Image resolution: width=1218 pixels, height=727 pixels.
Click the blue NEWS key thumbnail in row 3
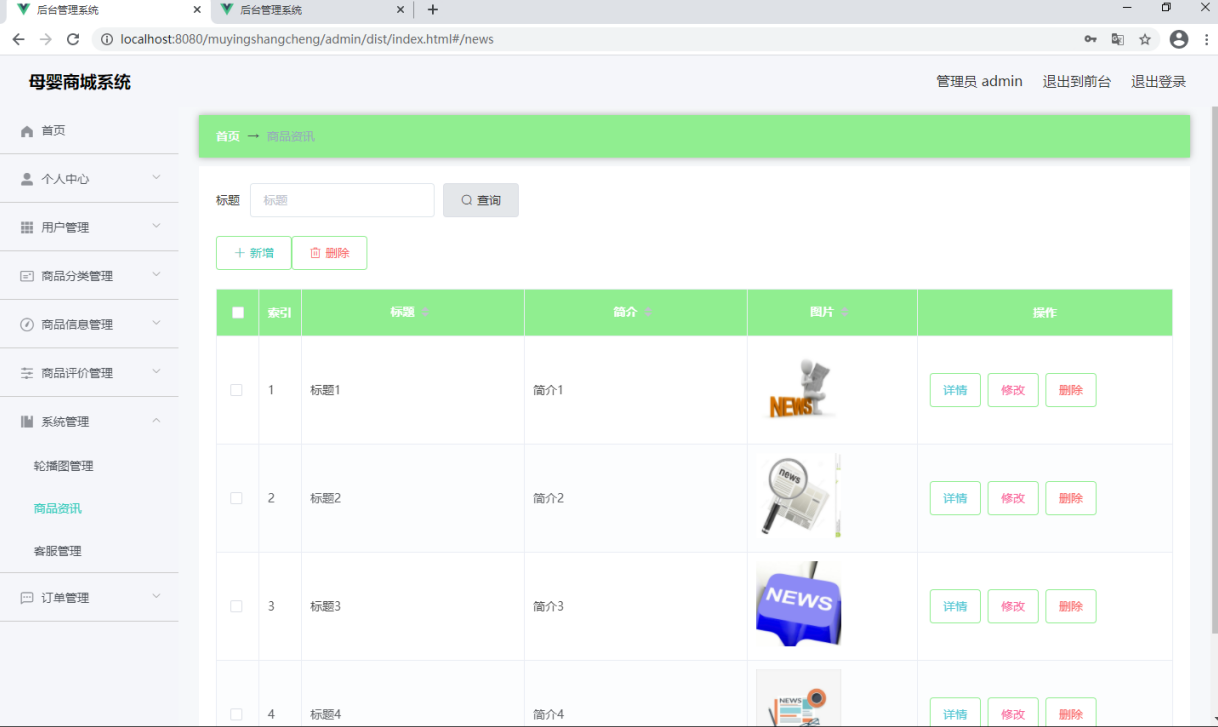(799, 604)
